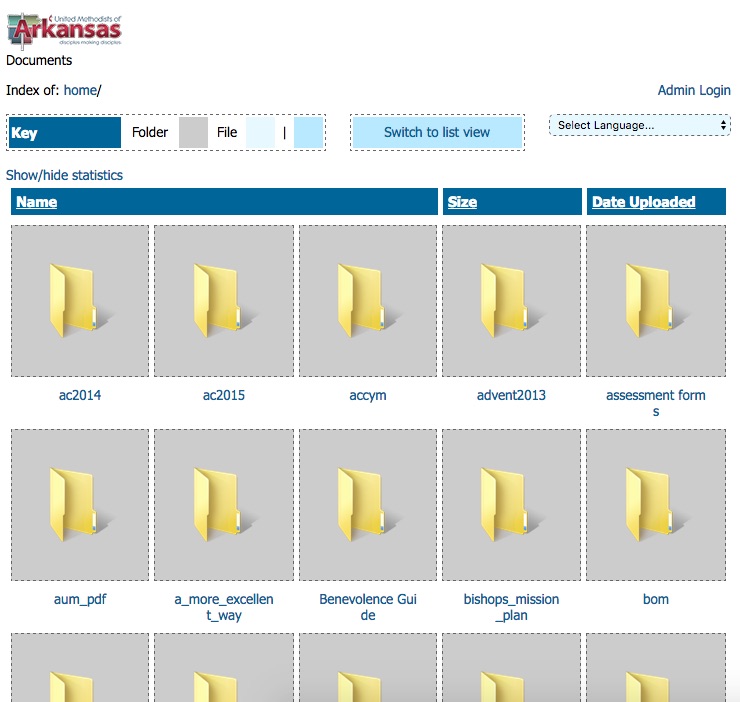Sort by Size column header
This screenshot has width=740, height=702.
click(462, 202)
